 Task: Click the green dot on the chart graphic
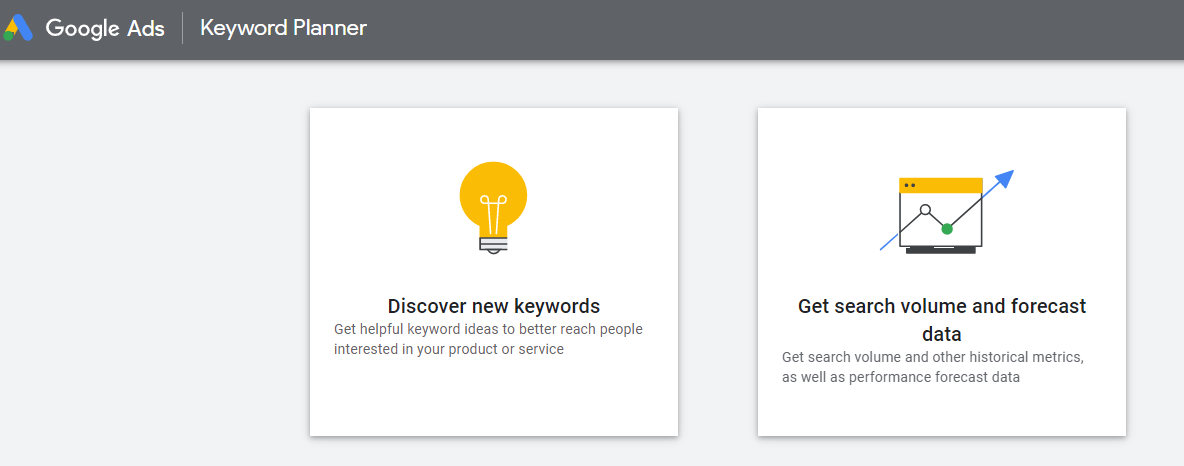pos(947,229)
